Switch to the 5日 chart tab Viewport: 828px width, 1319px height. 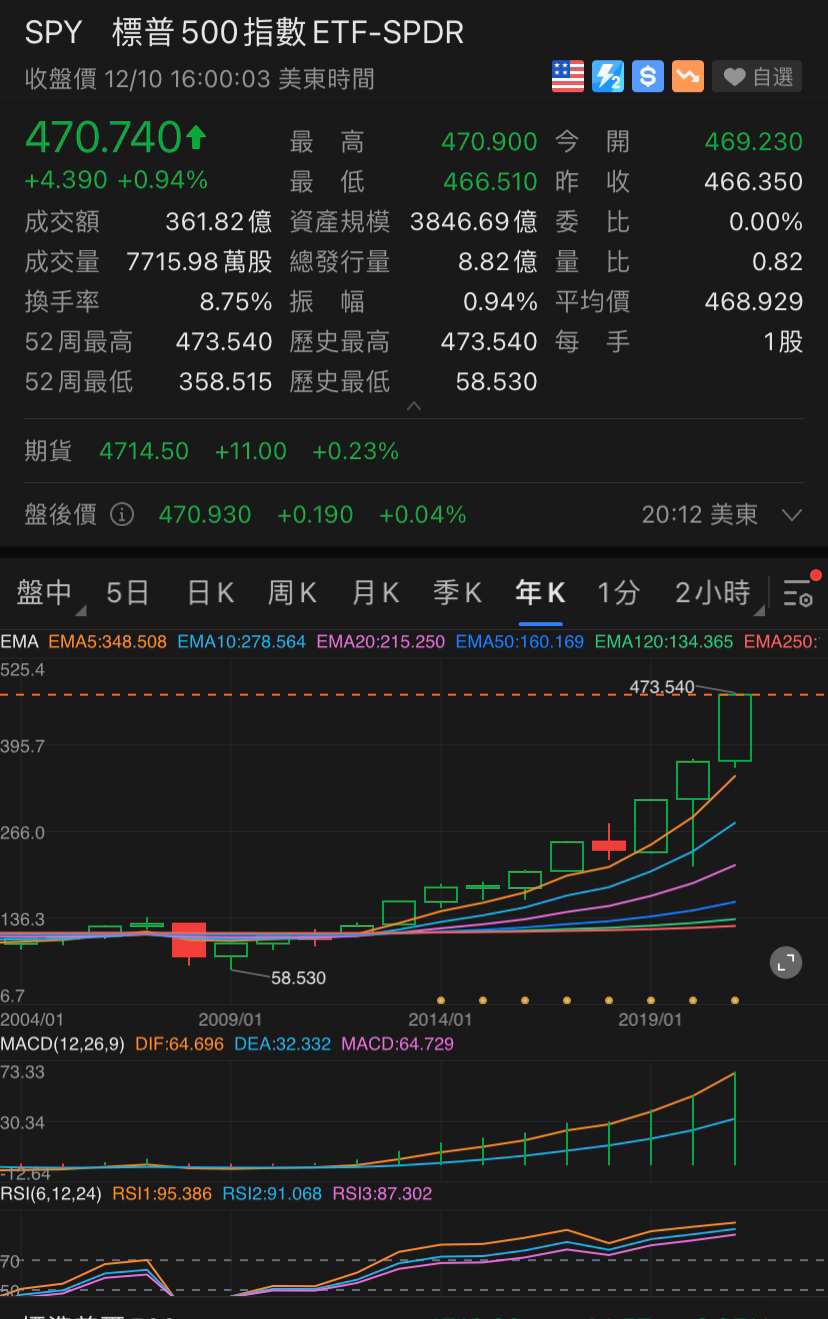(x=127, y=593)
